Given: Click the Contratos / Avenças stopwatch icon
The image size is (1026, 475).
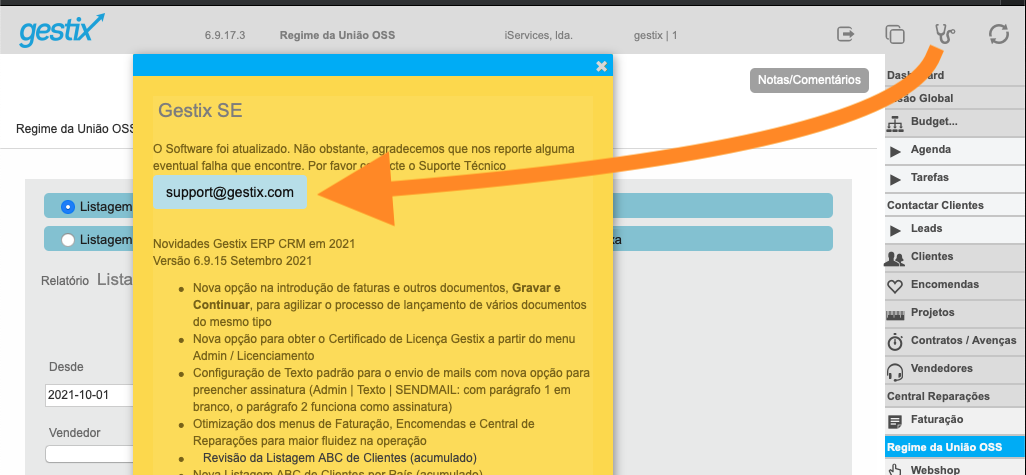Looking at the screenshot, I should click(x=894, y=342).
